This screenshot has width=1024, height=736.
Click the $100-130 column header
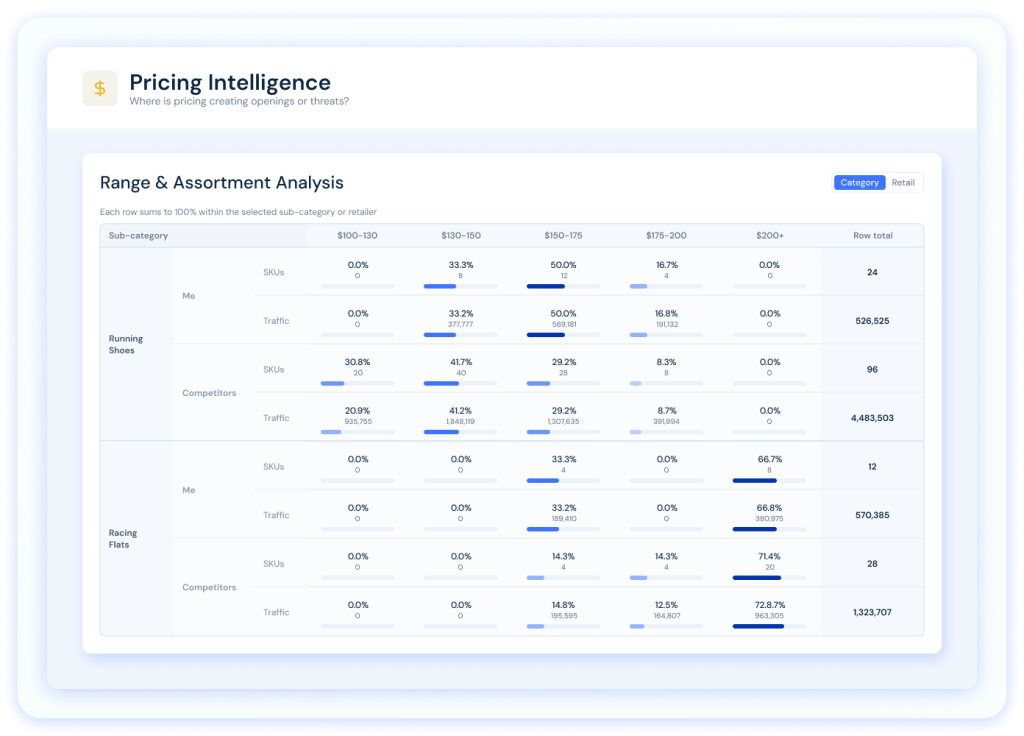tap(357, 236)
